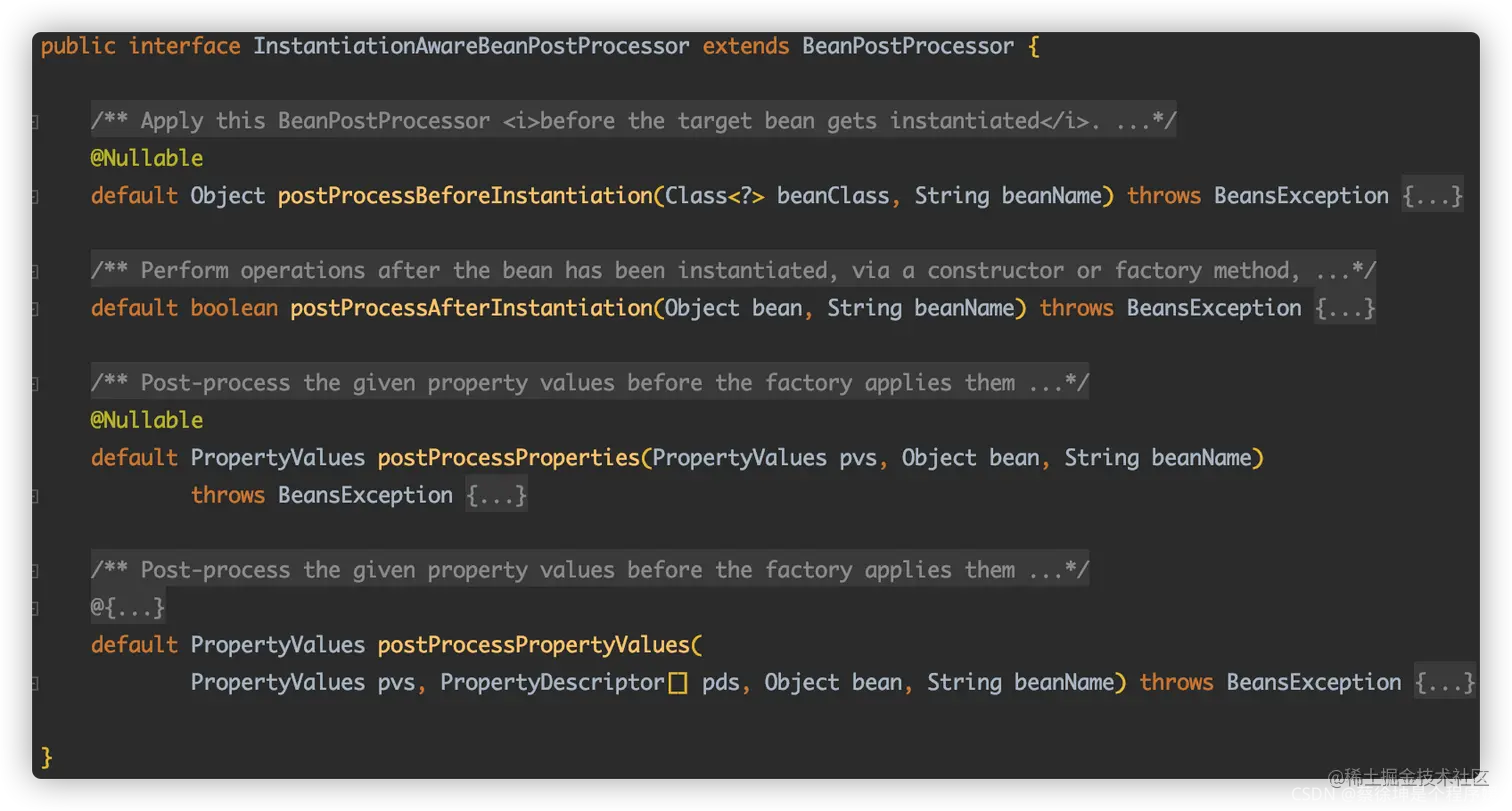Image resolution: width=1512 pixels, height=811 pixels.
Task: Click the interface name InstantiationAwareBeanPostProcessor
Action: coord(471,46)
